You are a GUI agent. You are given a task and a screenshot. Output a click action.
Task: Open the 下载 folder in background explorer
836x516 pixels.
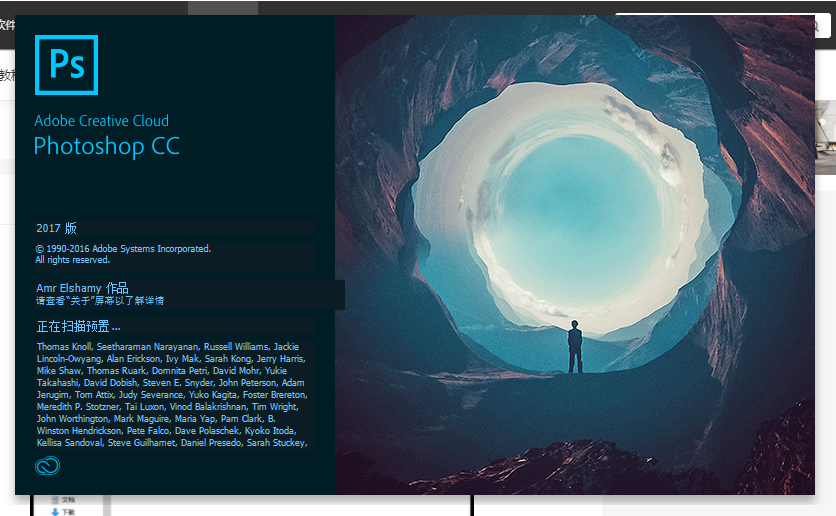coord(63,512)
